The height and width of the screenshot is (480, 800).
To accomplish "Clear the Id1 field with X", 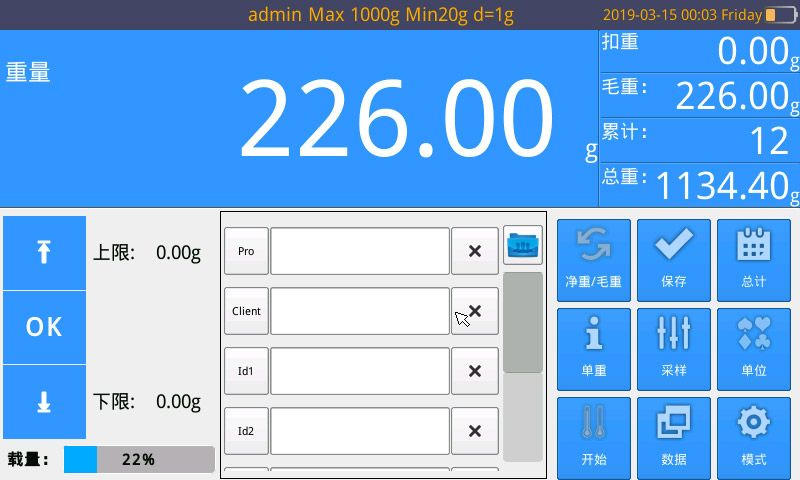I will pyautogui.click(x=475, y=371).
